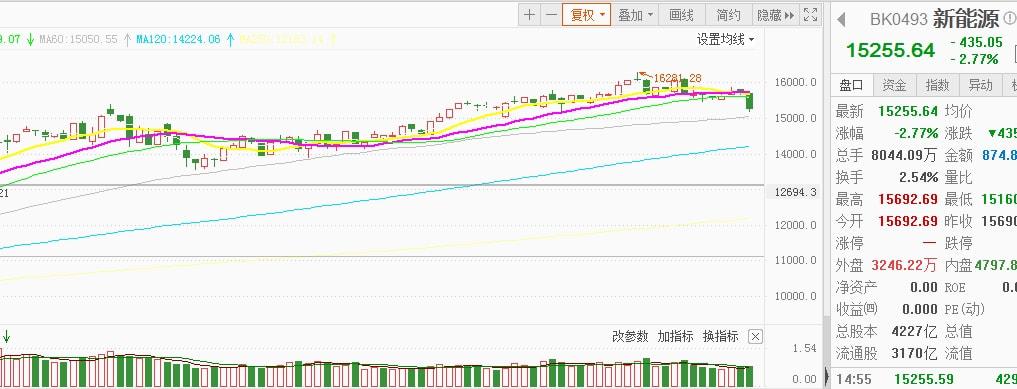This screenshot has height=389, width=1017.
Task: Click the 涨幅 -2.77% row value
Action: tap(916, 134)
